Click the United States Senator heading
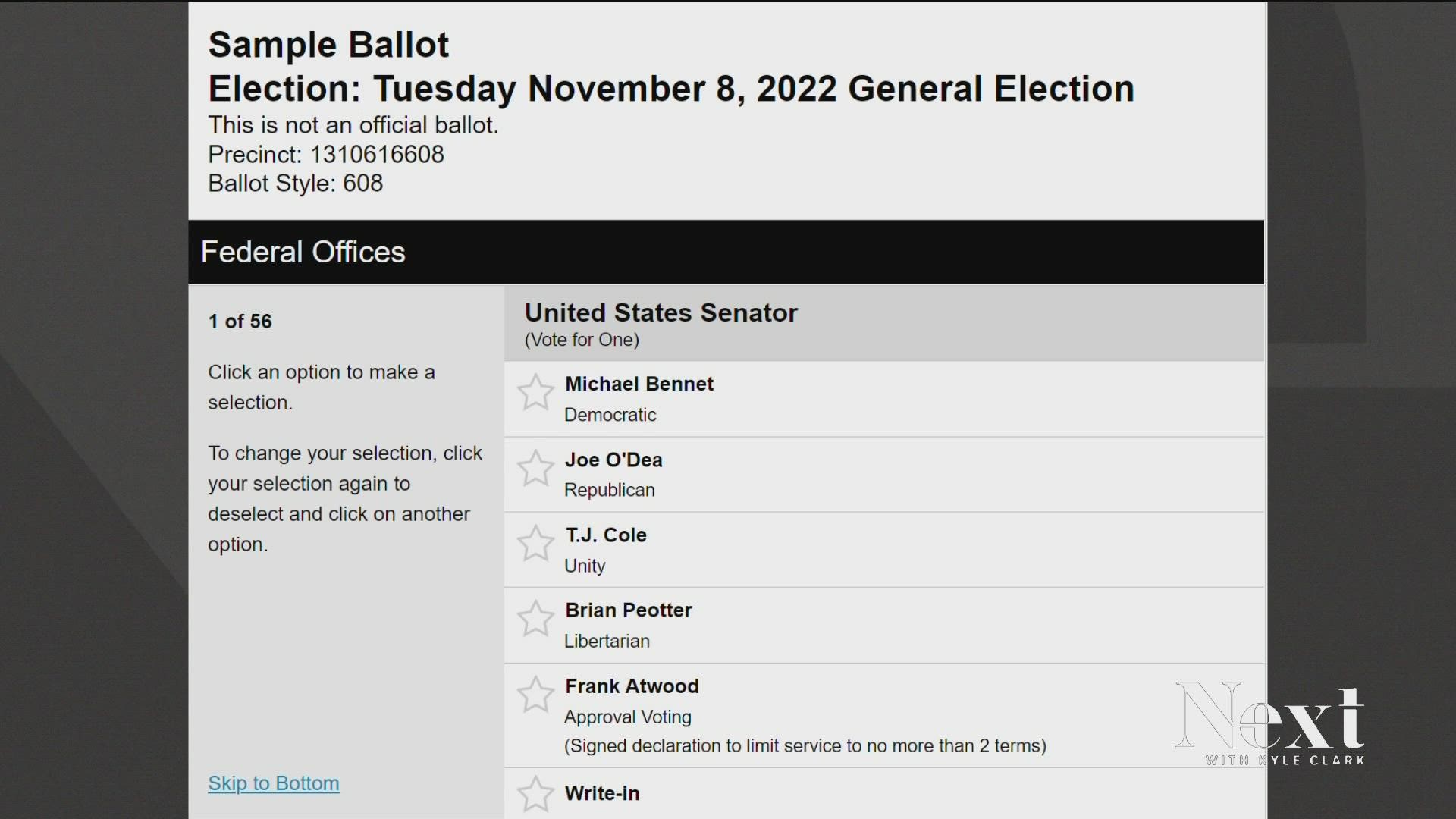Viewport: 1456px width, 819px height. pyautogui.click(x=661, y=313)
